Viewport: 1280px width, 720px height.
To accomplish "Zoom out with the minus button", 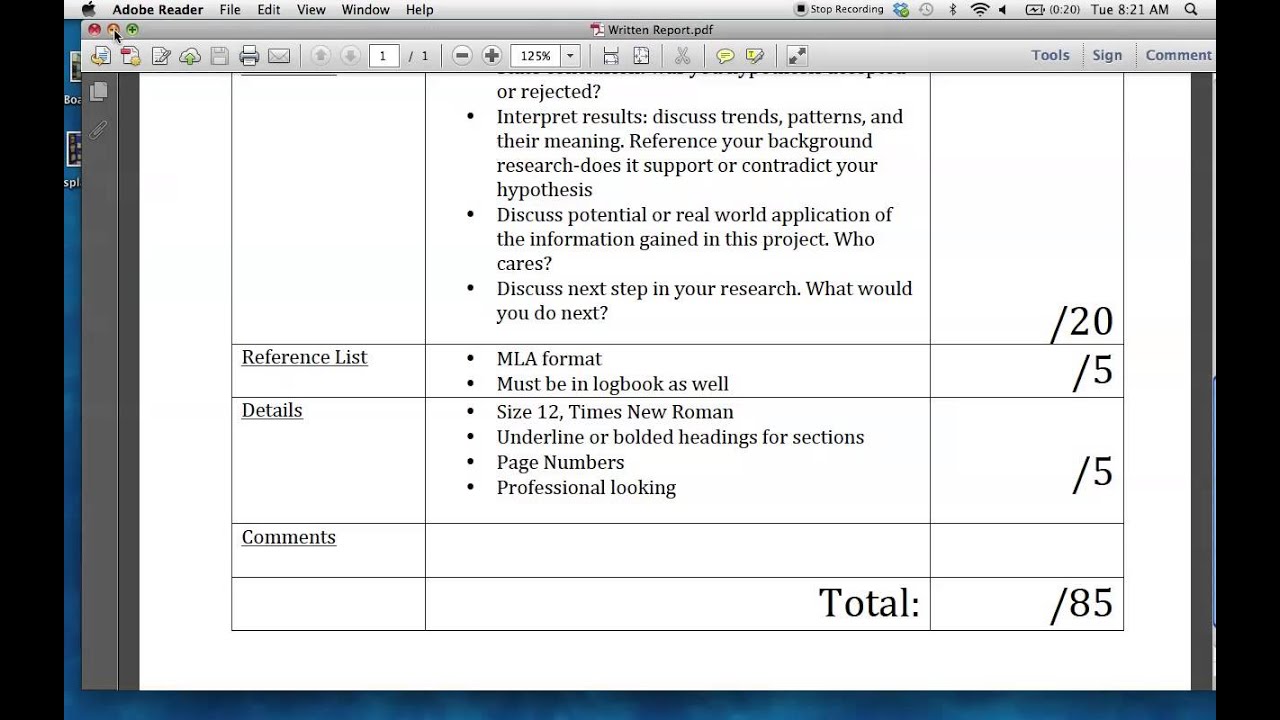I will [x=462, y=56].
